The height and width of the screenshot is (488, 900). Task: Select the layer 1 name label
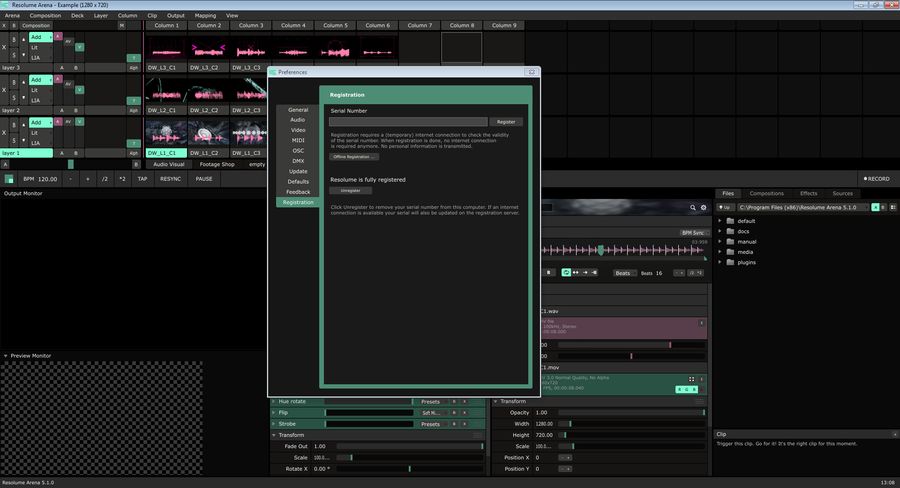coord(26,153)
